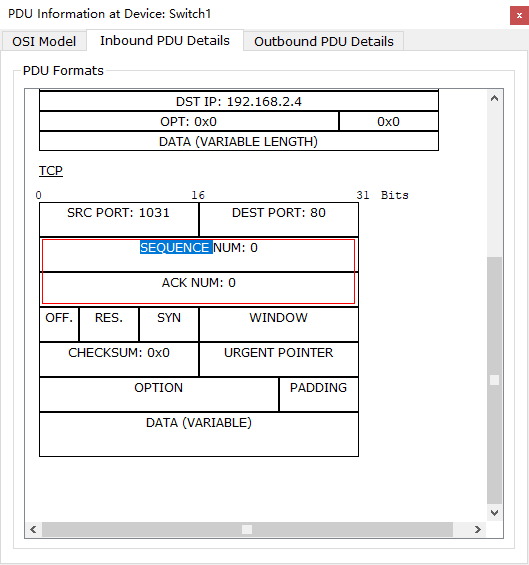
Task: Click the vertical scrollbar down arrow
Action: [494, 512]
